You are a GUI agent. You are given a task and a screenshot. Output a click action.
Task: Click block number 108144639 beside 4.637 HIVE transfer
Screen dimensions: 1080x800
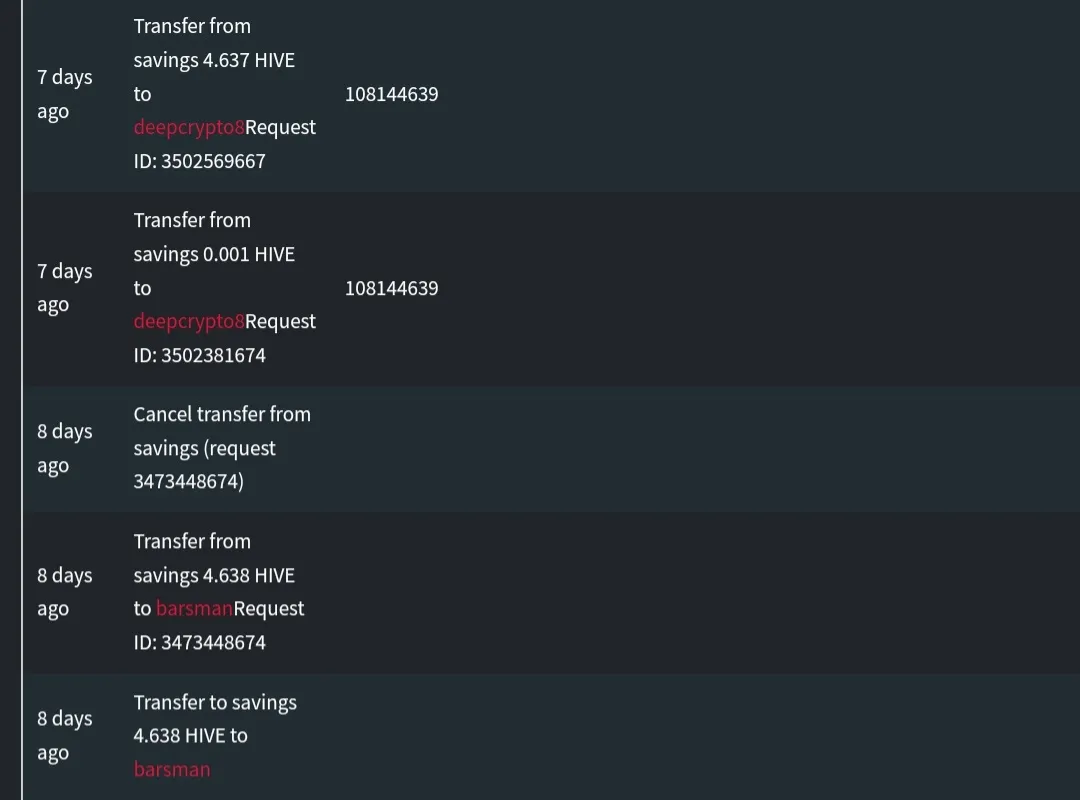pos(391,94)
